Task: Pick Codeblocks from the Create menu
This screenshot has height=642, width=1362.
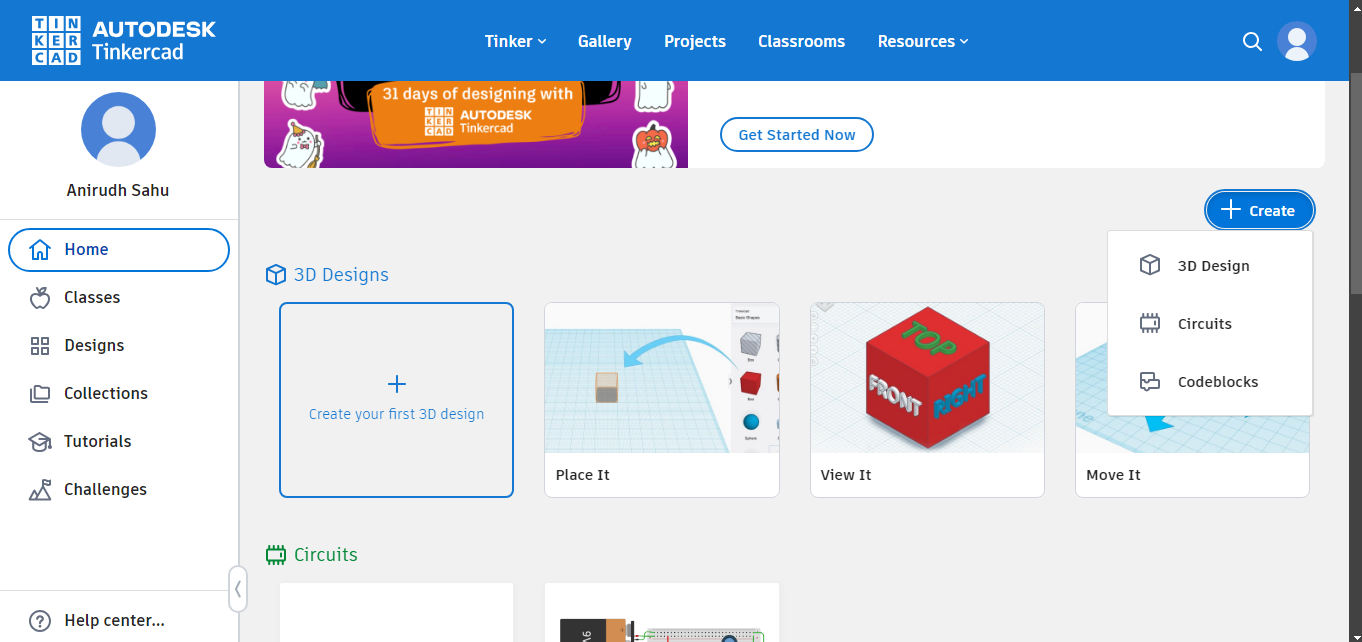Action: click(x=1217, y=382)
